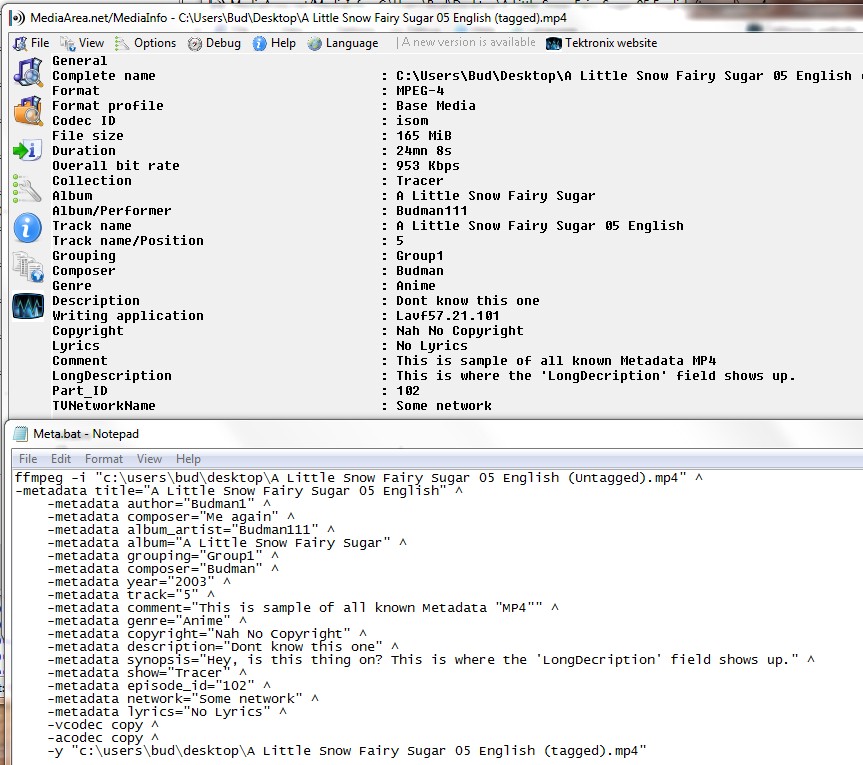Click the 'Part_ID' row label

[80, 390]
